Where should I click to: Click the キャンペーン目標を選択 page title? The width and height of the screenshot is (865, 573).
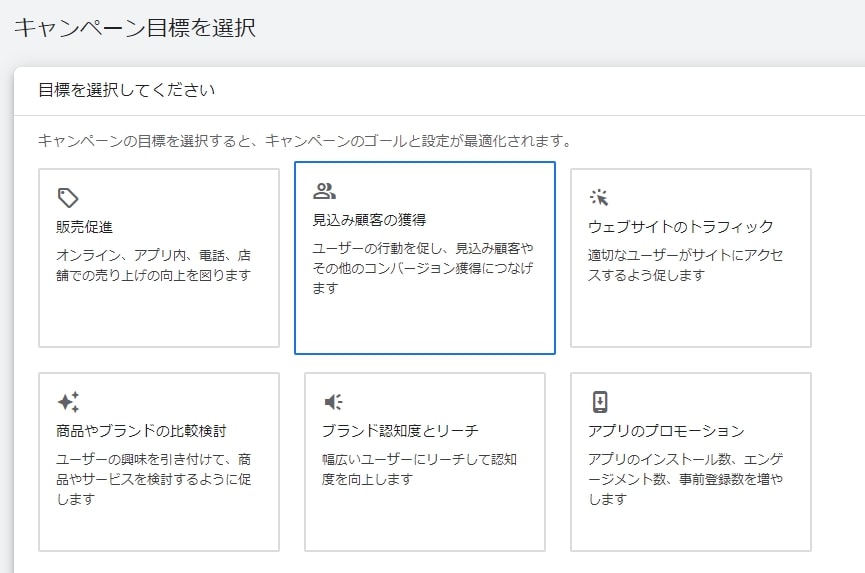coord(135,28)
